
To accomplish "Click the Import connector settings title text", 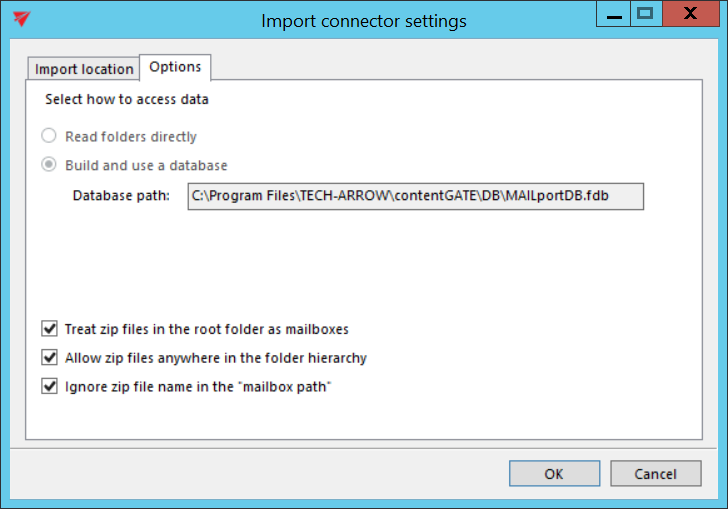I will (363, 20).
